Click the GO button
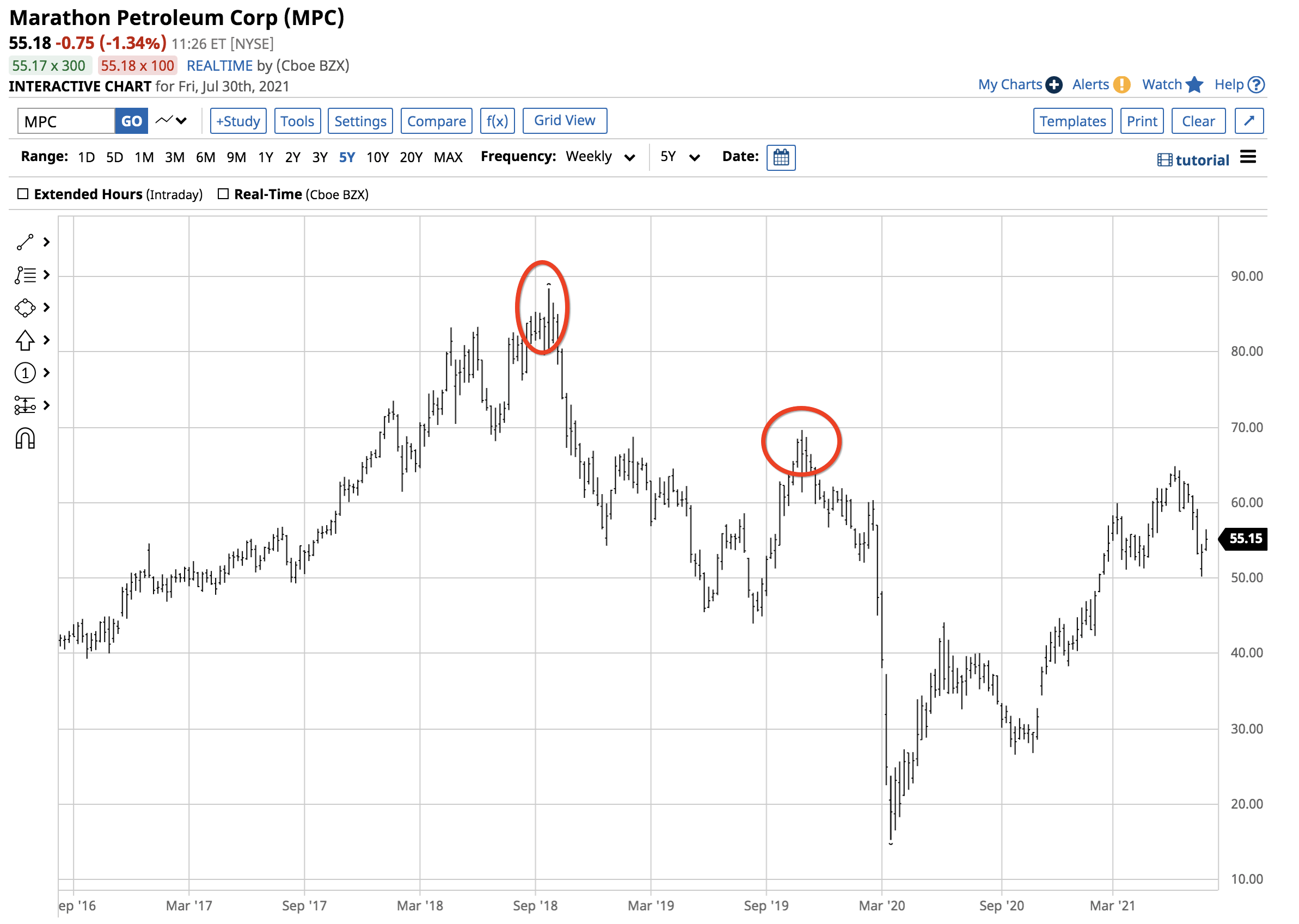 point(132,121)
